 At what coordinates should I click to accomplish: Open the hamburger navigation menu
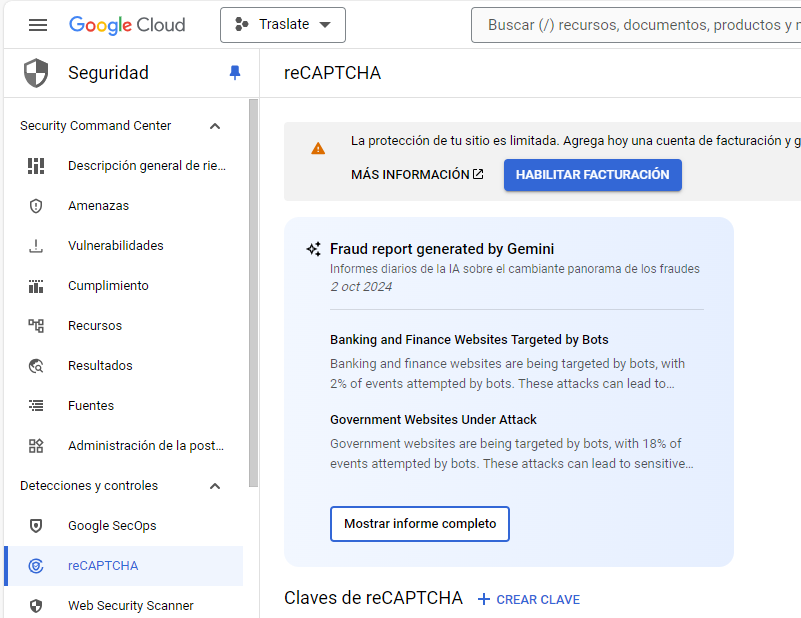38,25
